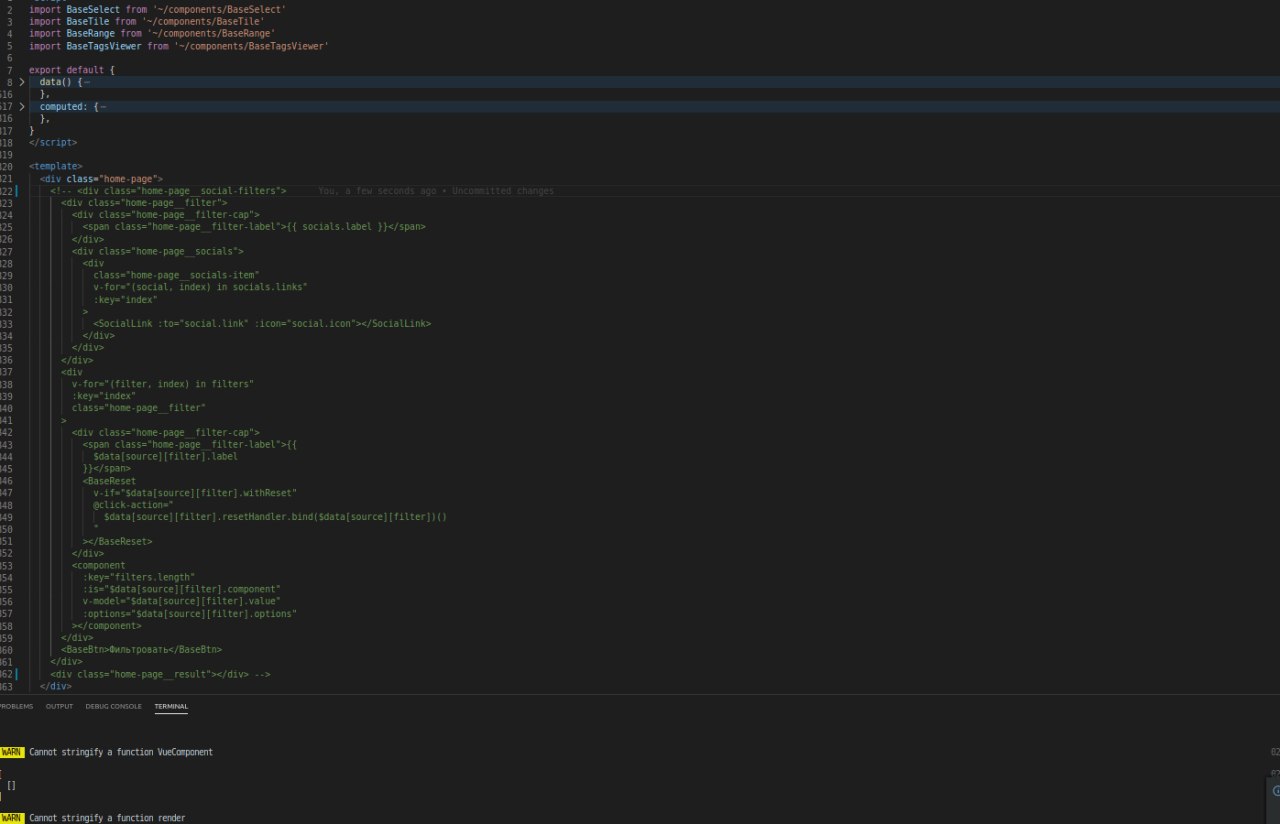This screenshot has height=824, width=1280.
Task: Click the home-page__socials div line
Action: [158, 251]
